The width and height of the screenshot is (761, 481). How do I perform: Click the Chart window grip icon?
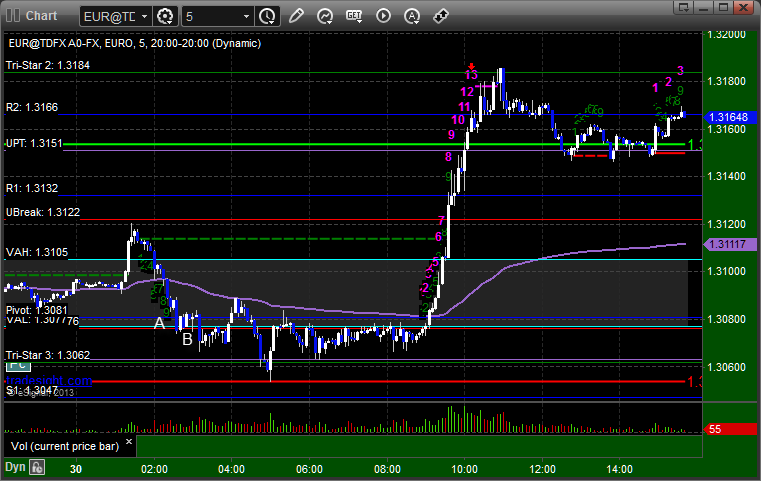tap(13, 16)
